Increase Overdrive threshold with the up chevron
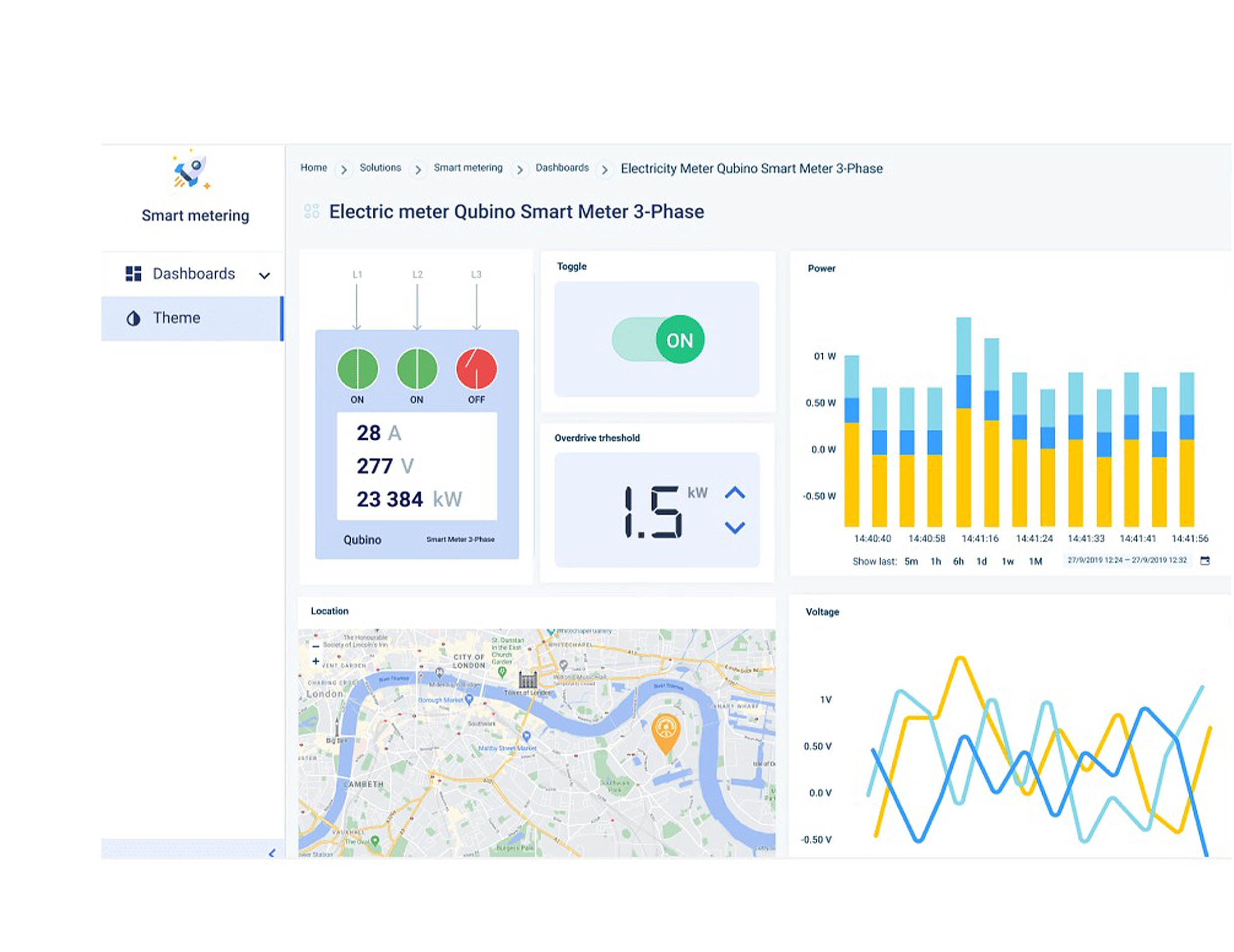 coord(736,492)
